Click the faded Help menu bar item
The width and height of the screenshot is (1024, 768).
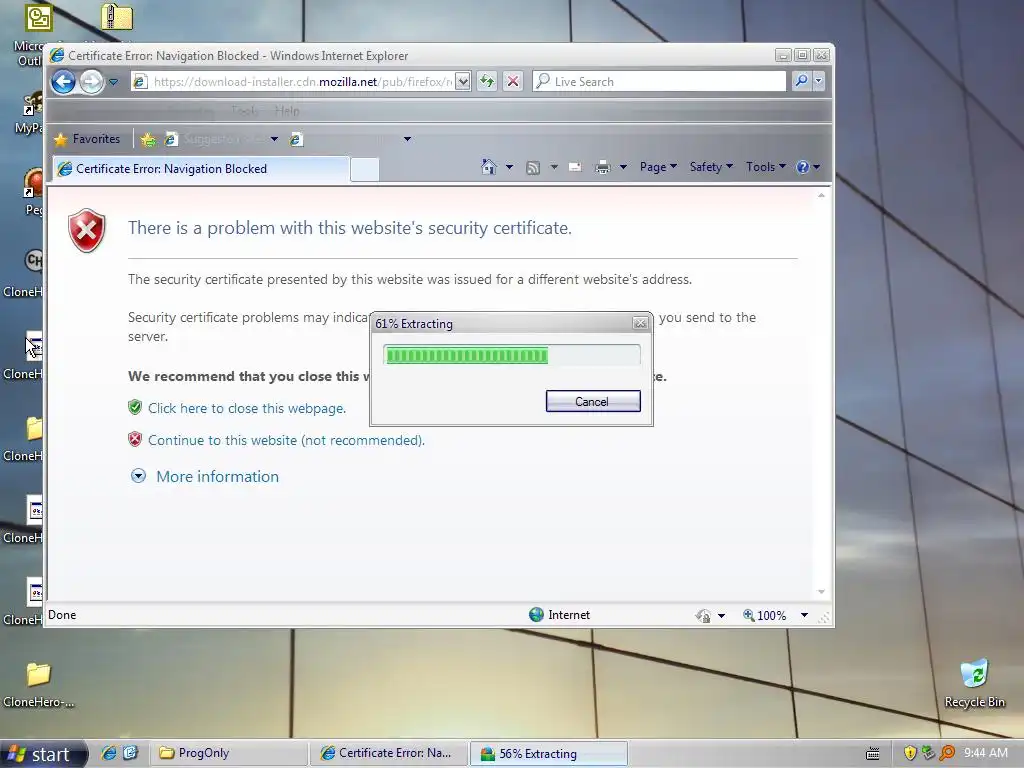287,111
